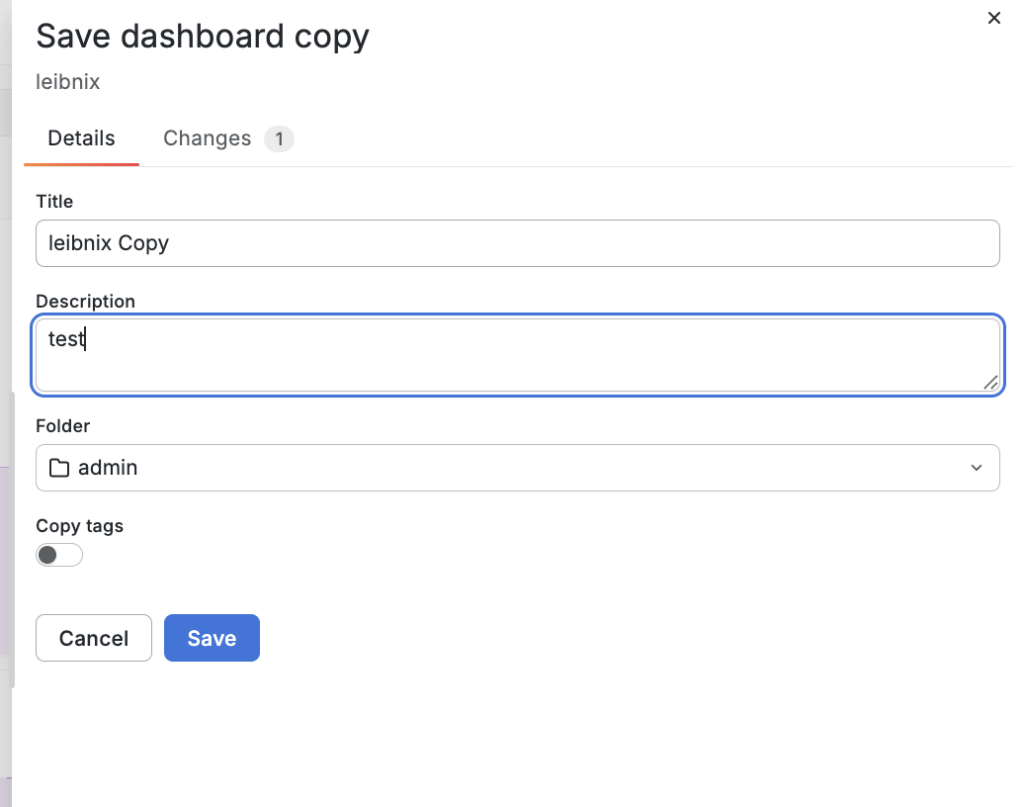Click the Description field label
Viewport: 1024px width, 807px height.
click(85, 301)
